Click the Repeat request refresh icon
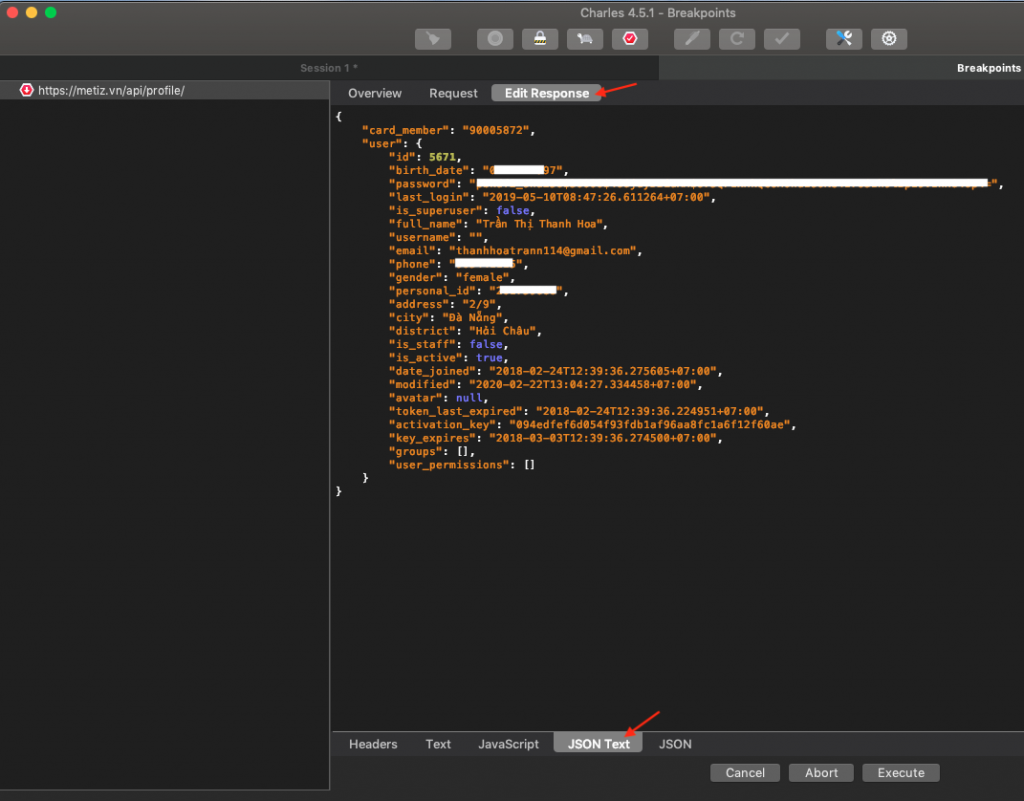The height and width of the screenshot is (801, 1024). (x=737, y=39)
